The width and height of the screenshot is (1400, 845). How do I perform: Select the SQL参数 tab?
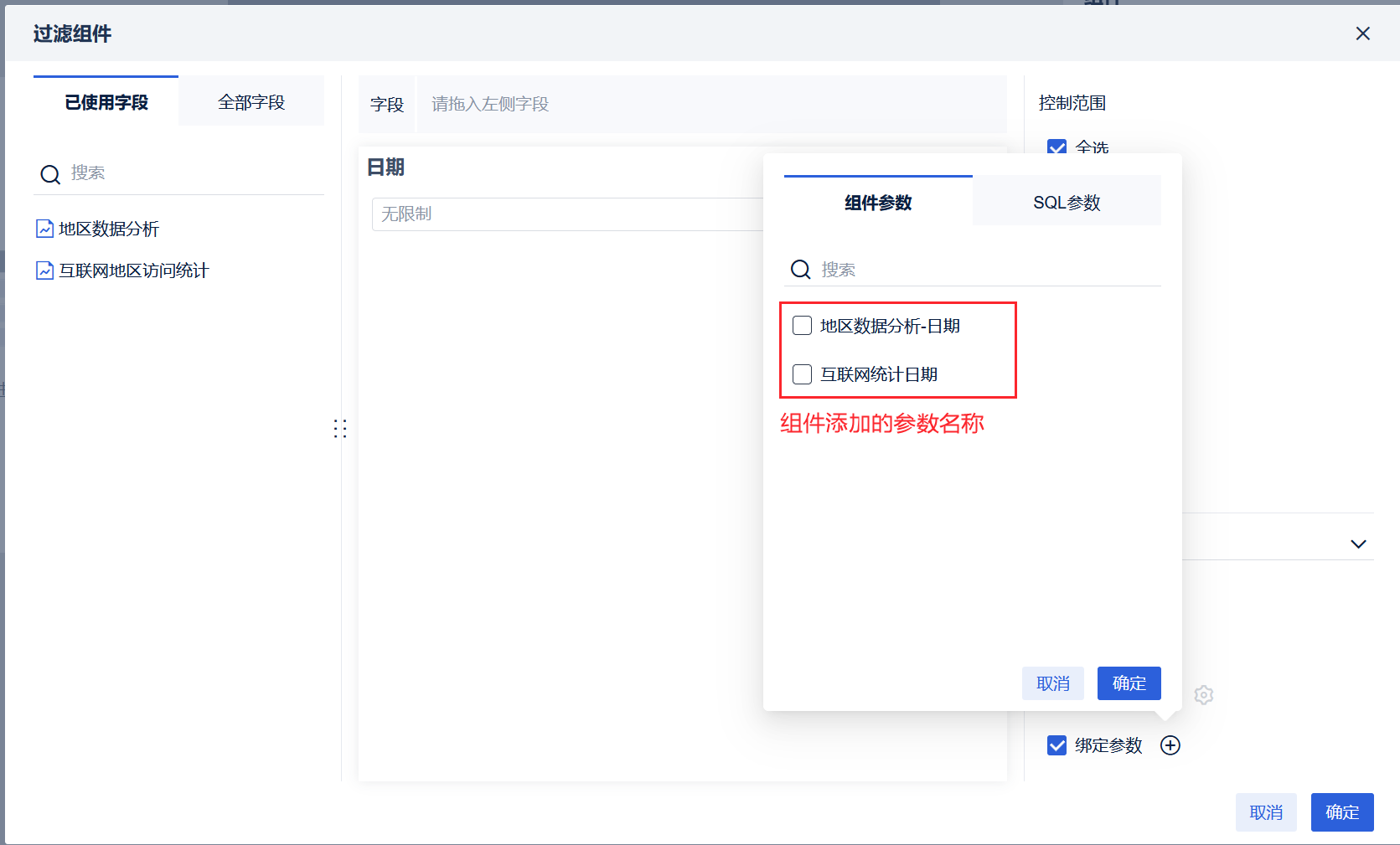coord(1067,201)
